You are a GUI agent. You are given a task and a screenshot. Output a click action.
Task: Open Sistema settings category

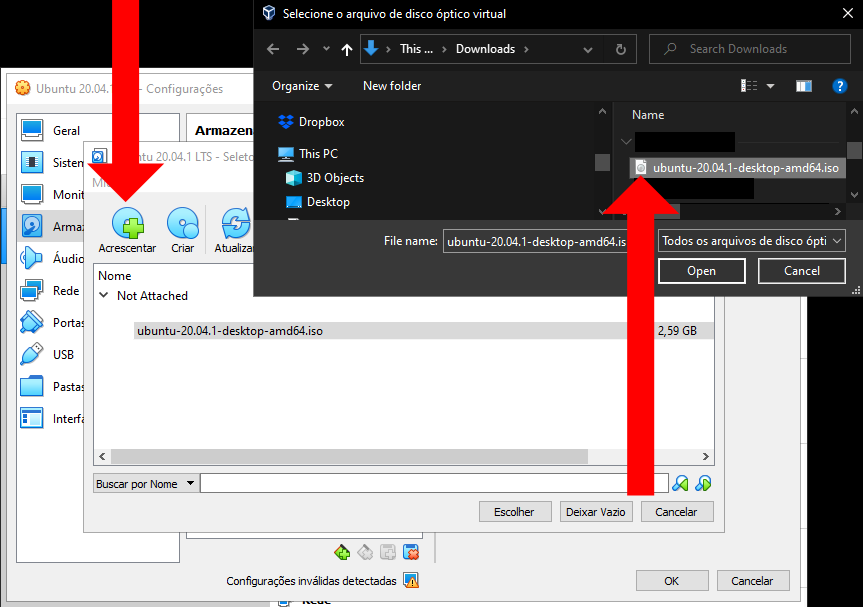51,162
